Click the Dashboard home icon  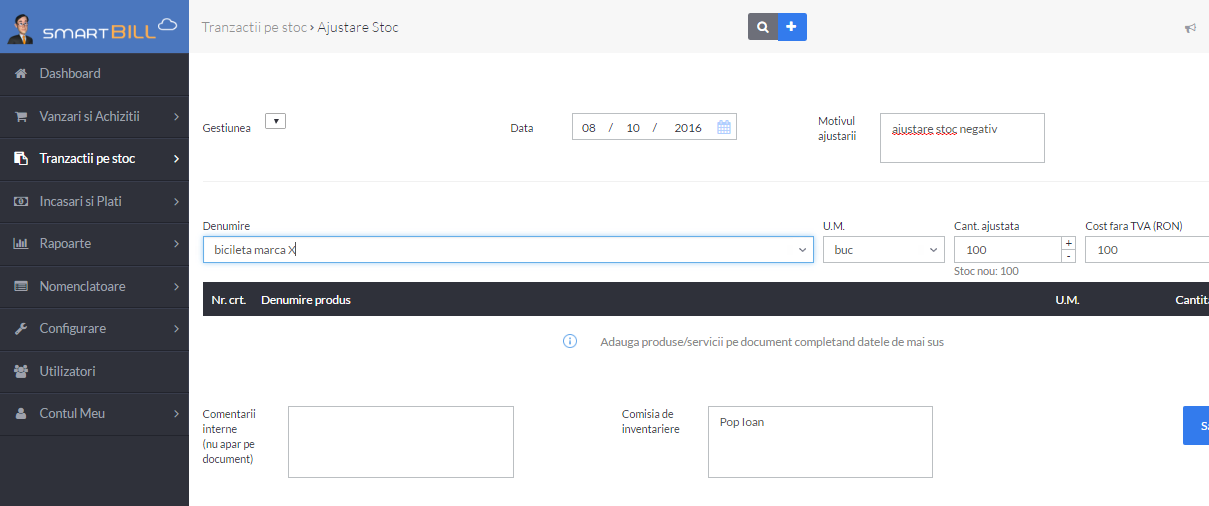pyautogui.click(x=20, y=74)
